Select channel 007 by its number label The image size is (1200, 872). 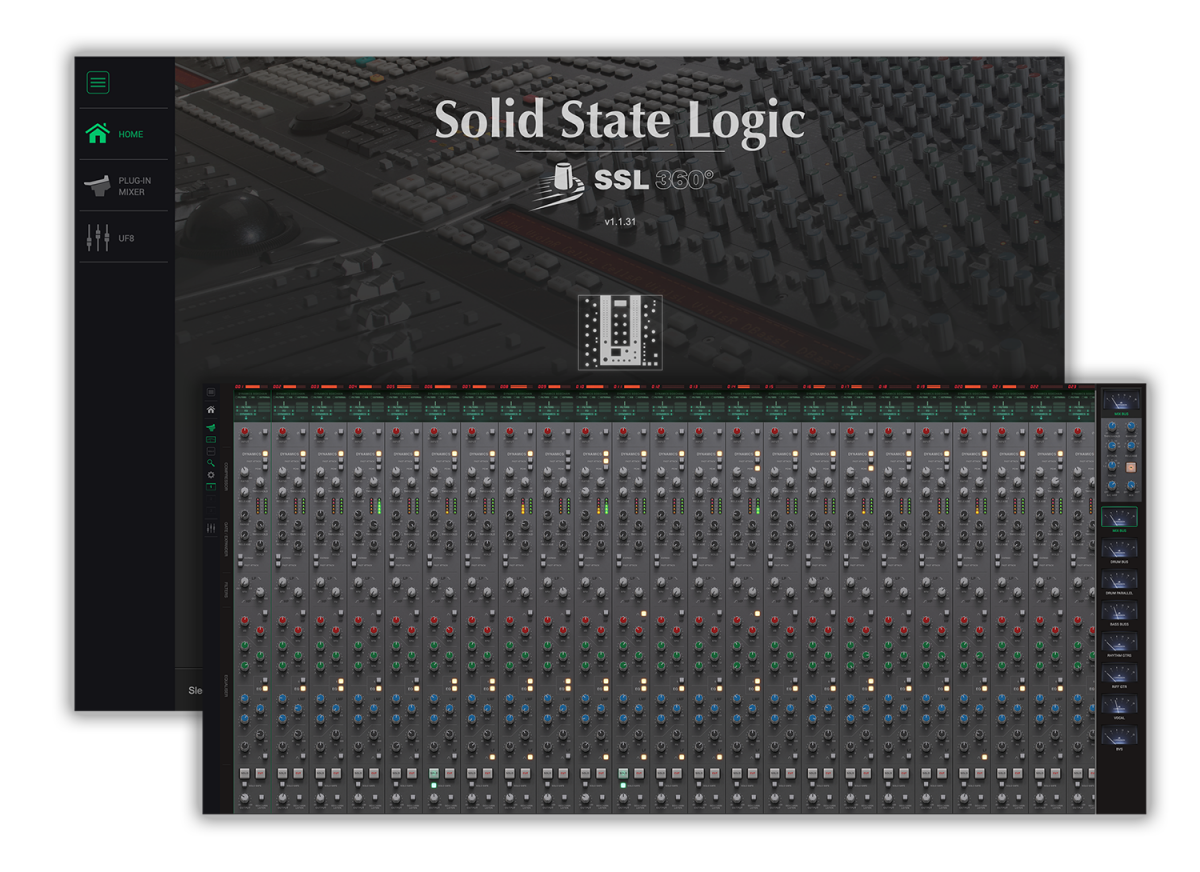pyautogui.click(x=468, y=386)
